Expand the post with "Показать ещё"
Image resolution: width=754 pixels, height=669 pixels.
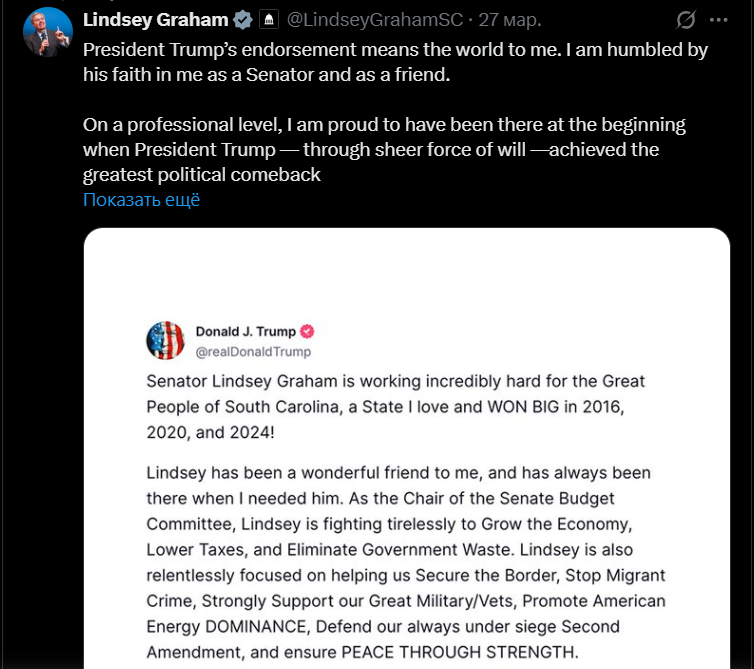coord(142,200)
